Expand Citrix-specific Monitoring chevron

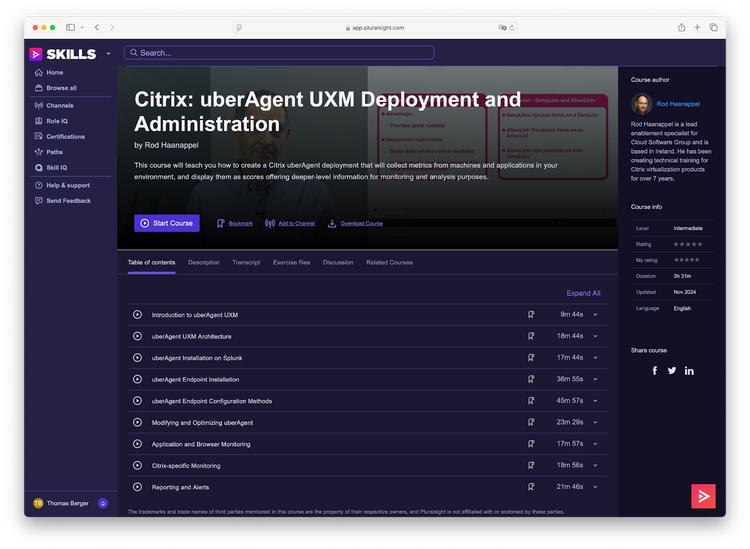pyautogui.click(x=596, y=465)
